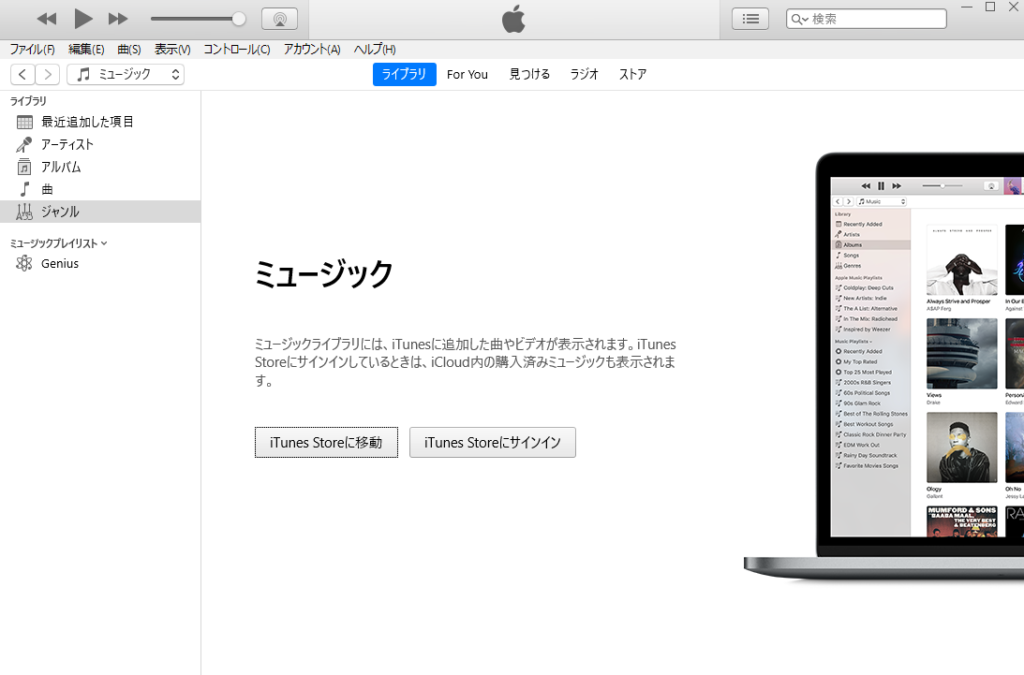Open the ヘルプ(H) menu
Screen dimensions: 1024x675
[374, 50]
